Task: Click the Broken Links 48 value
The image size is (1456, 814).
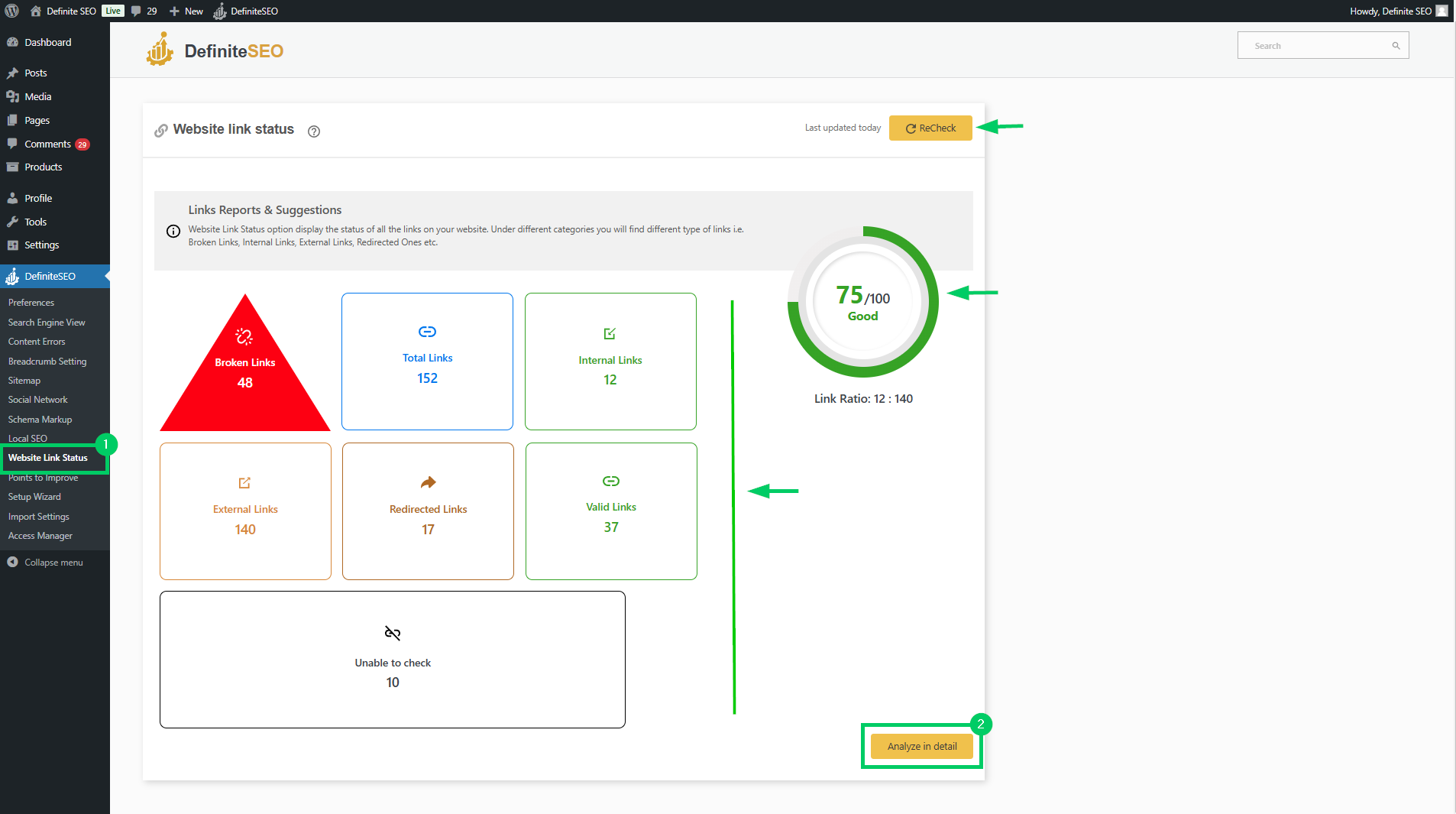Action: [245, 383]
